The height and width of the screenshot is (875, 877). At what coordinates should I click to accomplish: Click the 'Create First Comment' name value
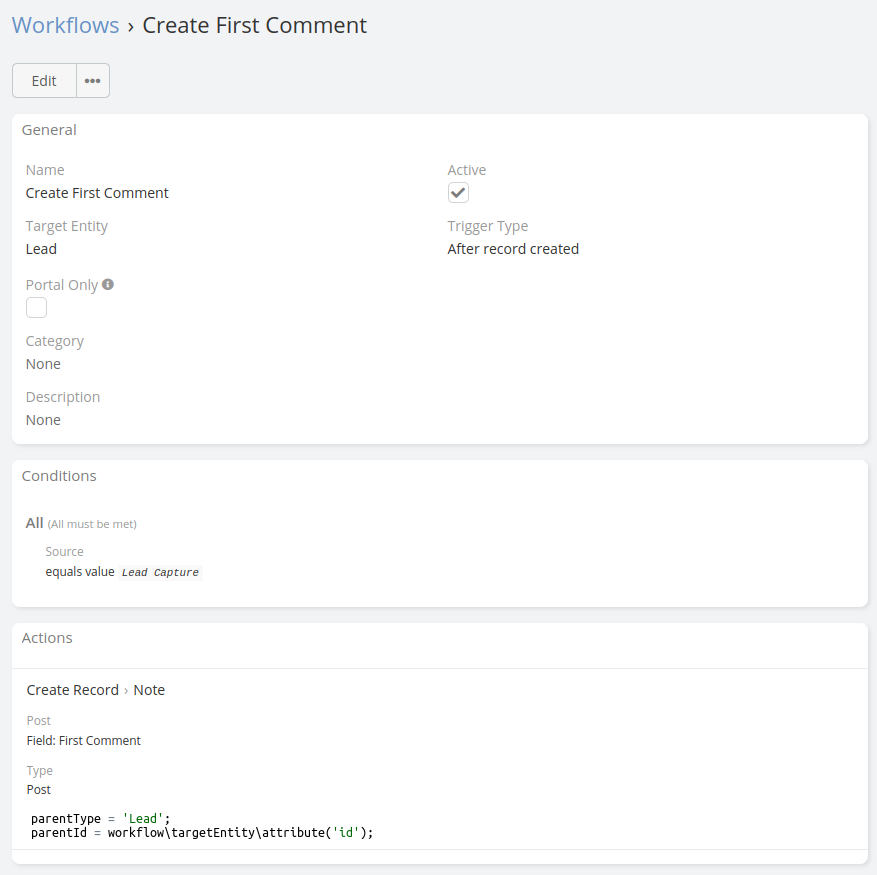tap(97, 193)
